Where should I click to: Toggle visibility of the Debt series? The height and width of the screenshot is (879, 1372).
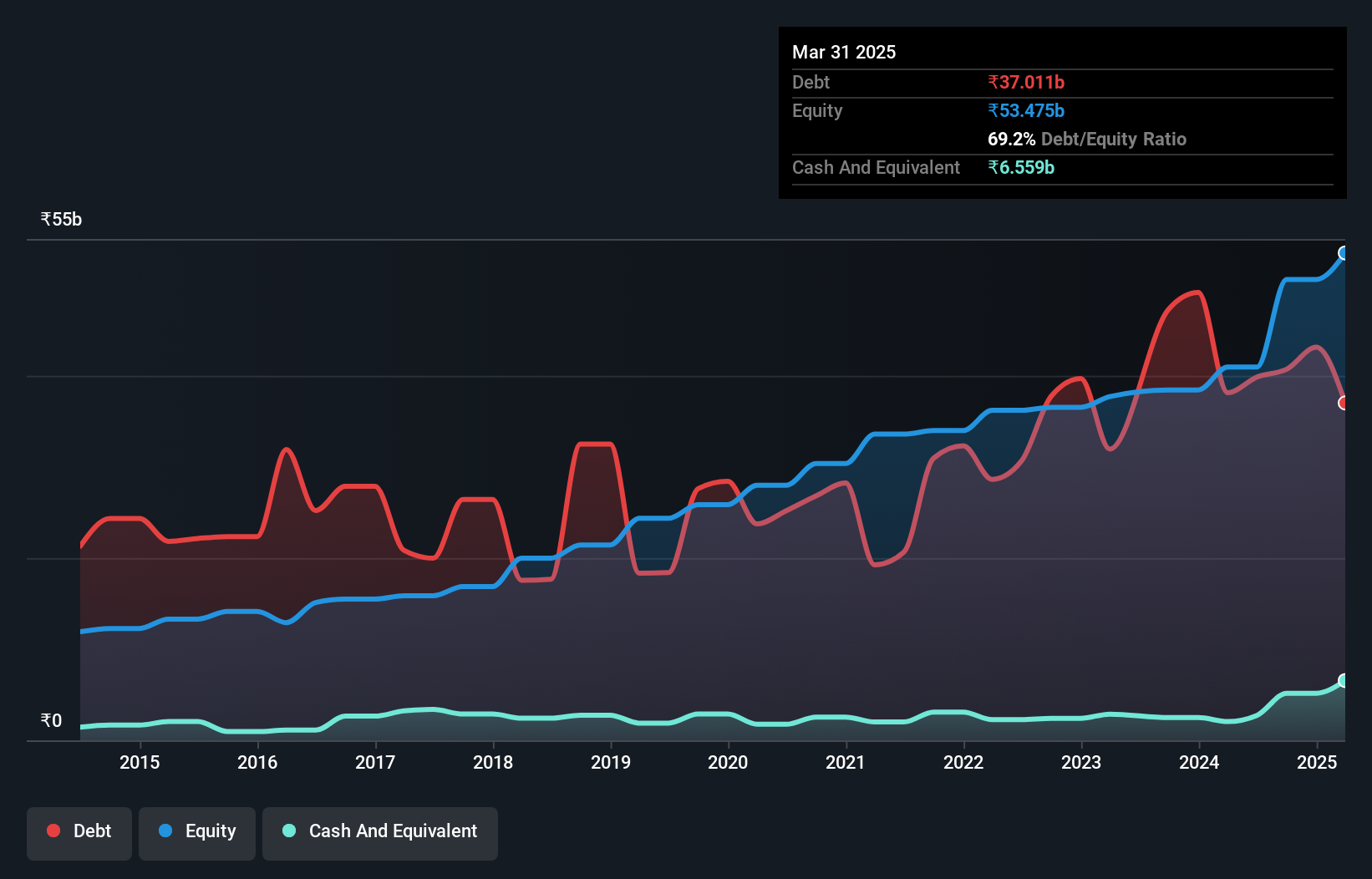pos(79,832)
